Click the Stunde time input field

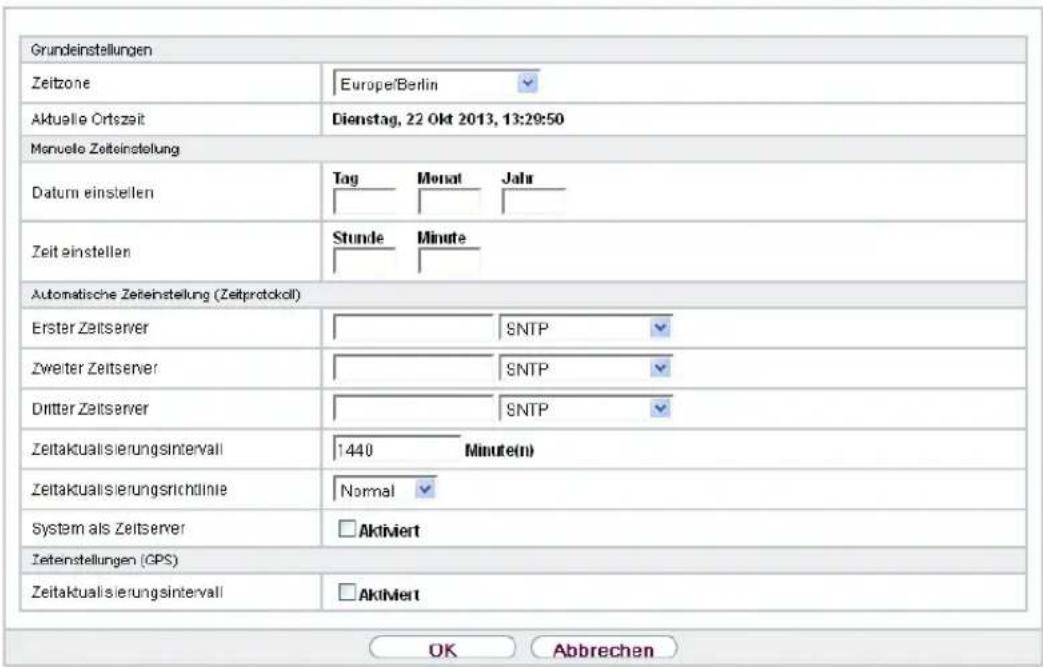coord(364,261)
